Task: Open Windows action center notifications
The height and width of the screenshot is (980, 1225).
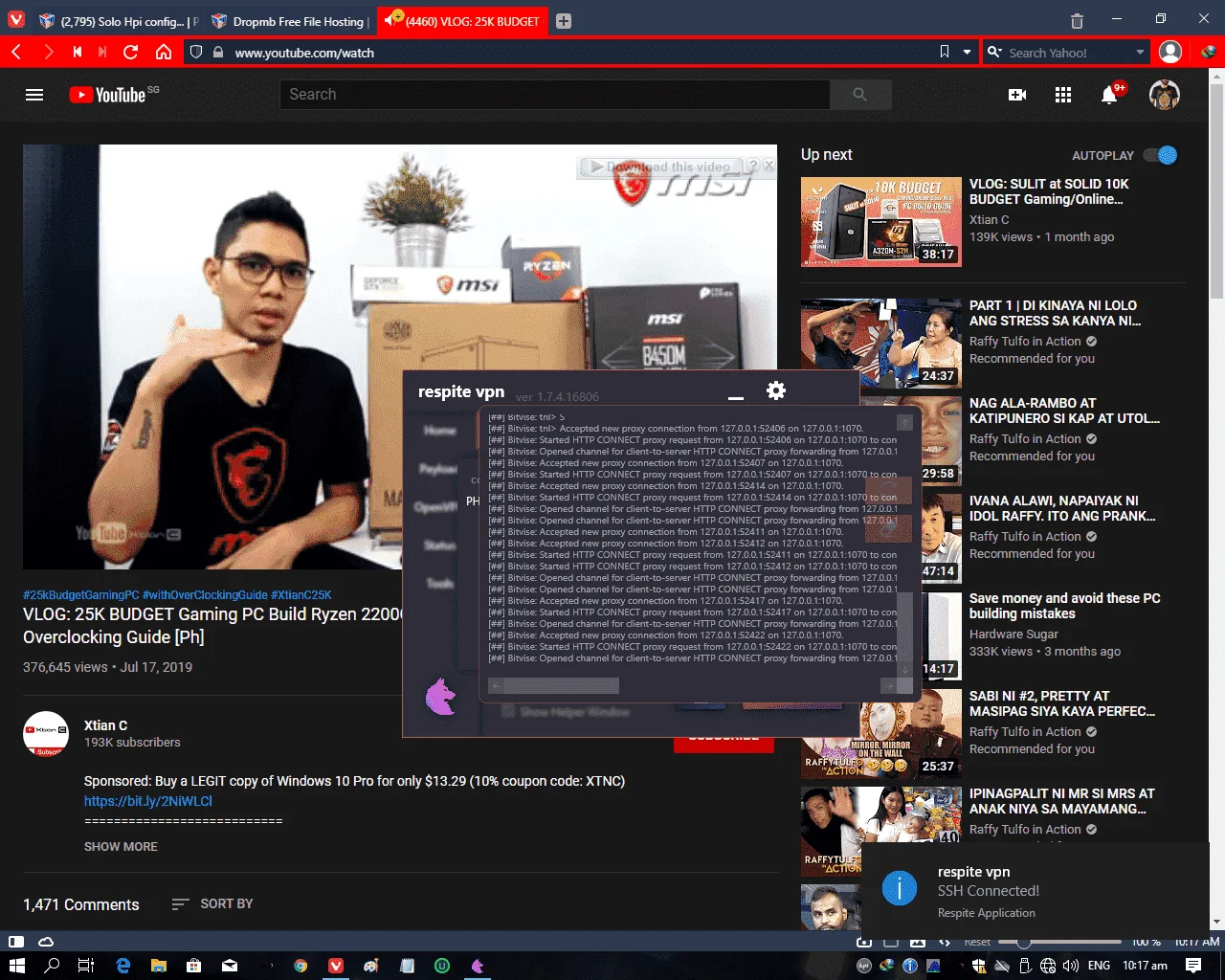Action: [x=1193, y=966]
